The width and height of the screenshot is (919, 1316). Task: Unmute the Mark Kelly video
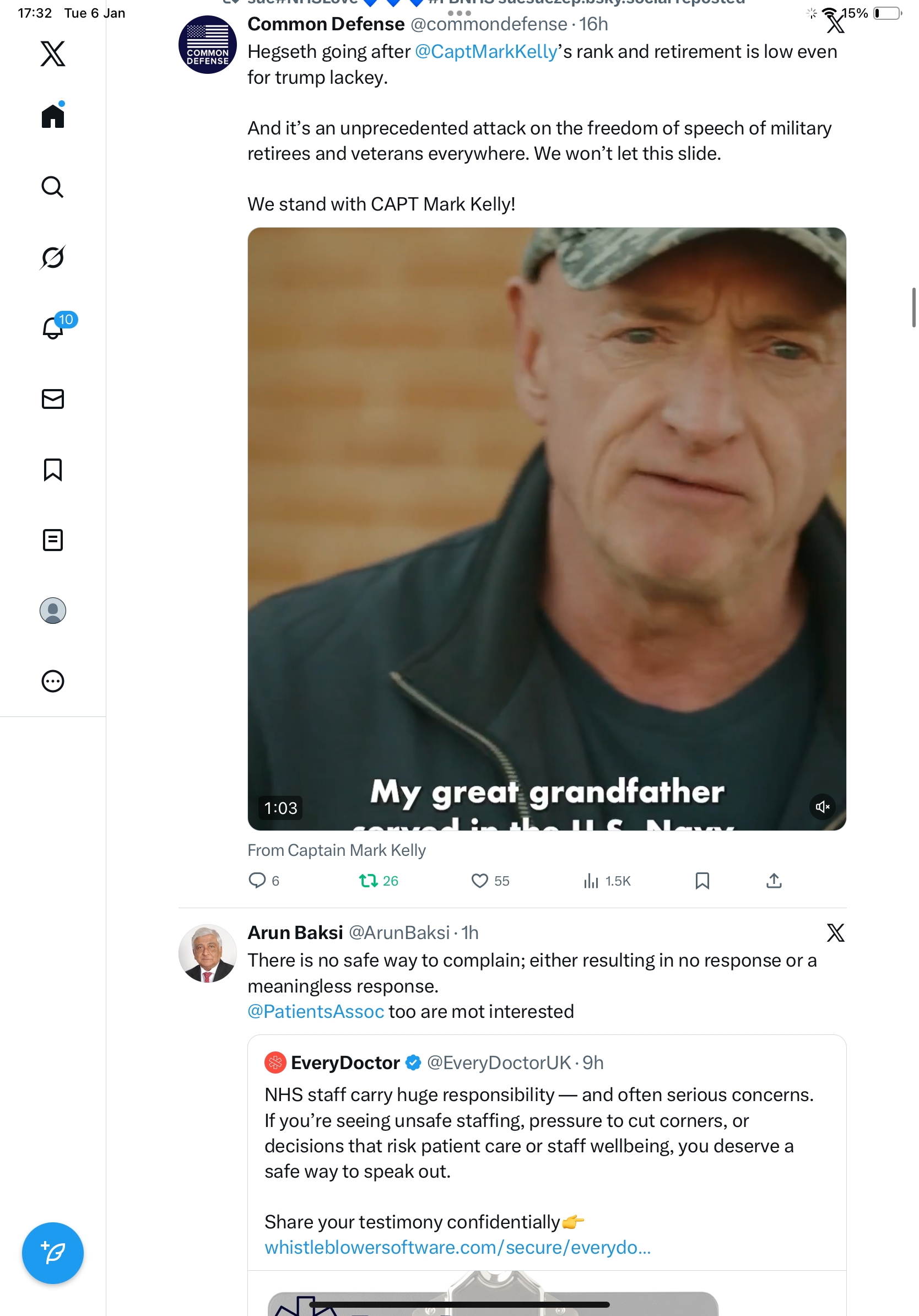(x=821, y=806)
